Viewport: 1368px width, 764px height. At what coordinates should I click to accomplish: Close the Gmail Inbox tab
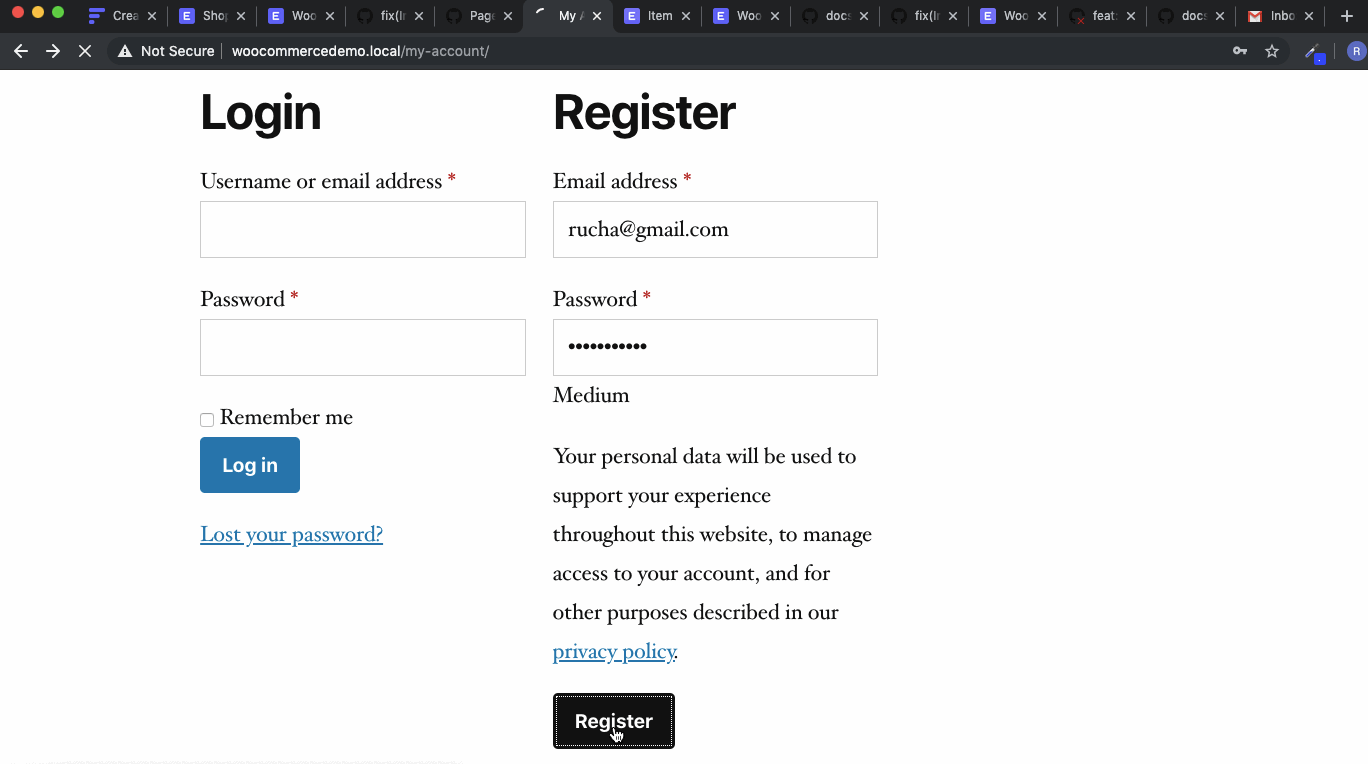click(x=1311, y=16)
